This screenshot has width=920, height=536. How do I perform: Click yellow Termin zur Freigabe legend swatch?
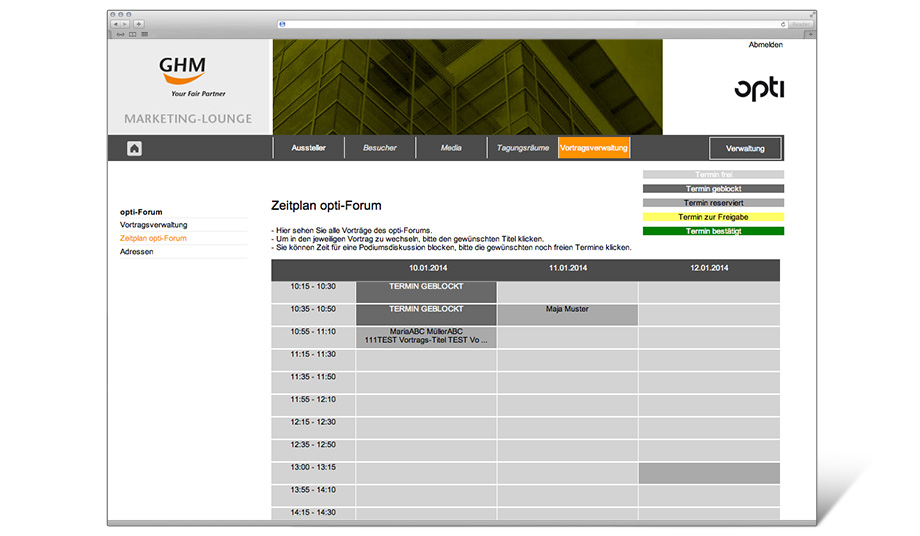pos(712,217)
